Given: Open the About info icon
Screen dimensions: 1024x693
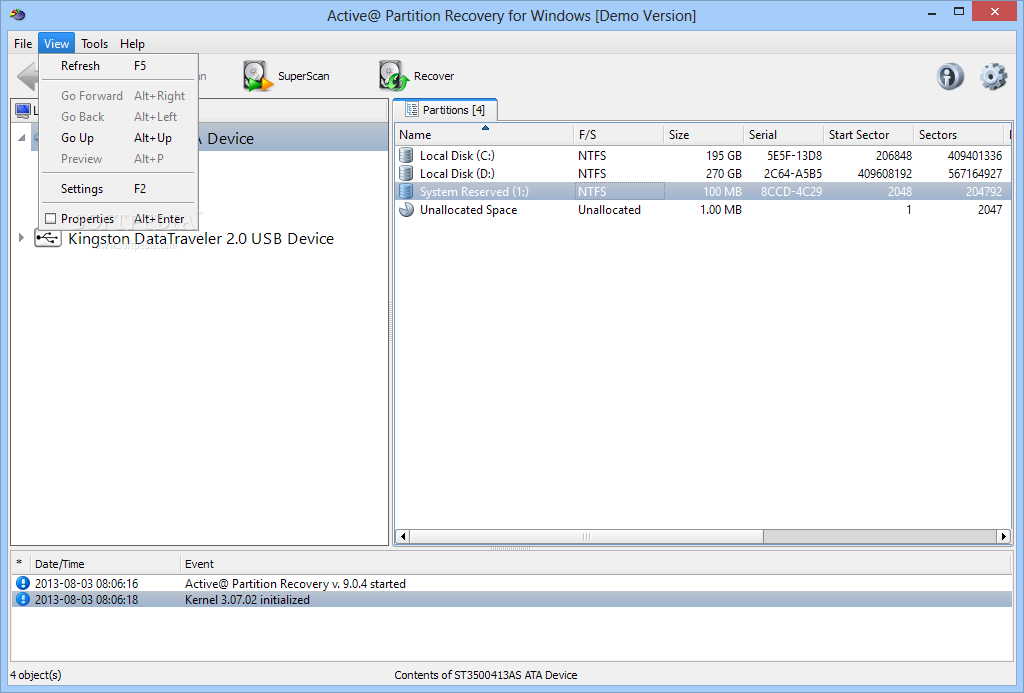Looking at the screenshot, I should pyautogui.click(x=950, y=76).
